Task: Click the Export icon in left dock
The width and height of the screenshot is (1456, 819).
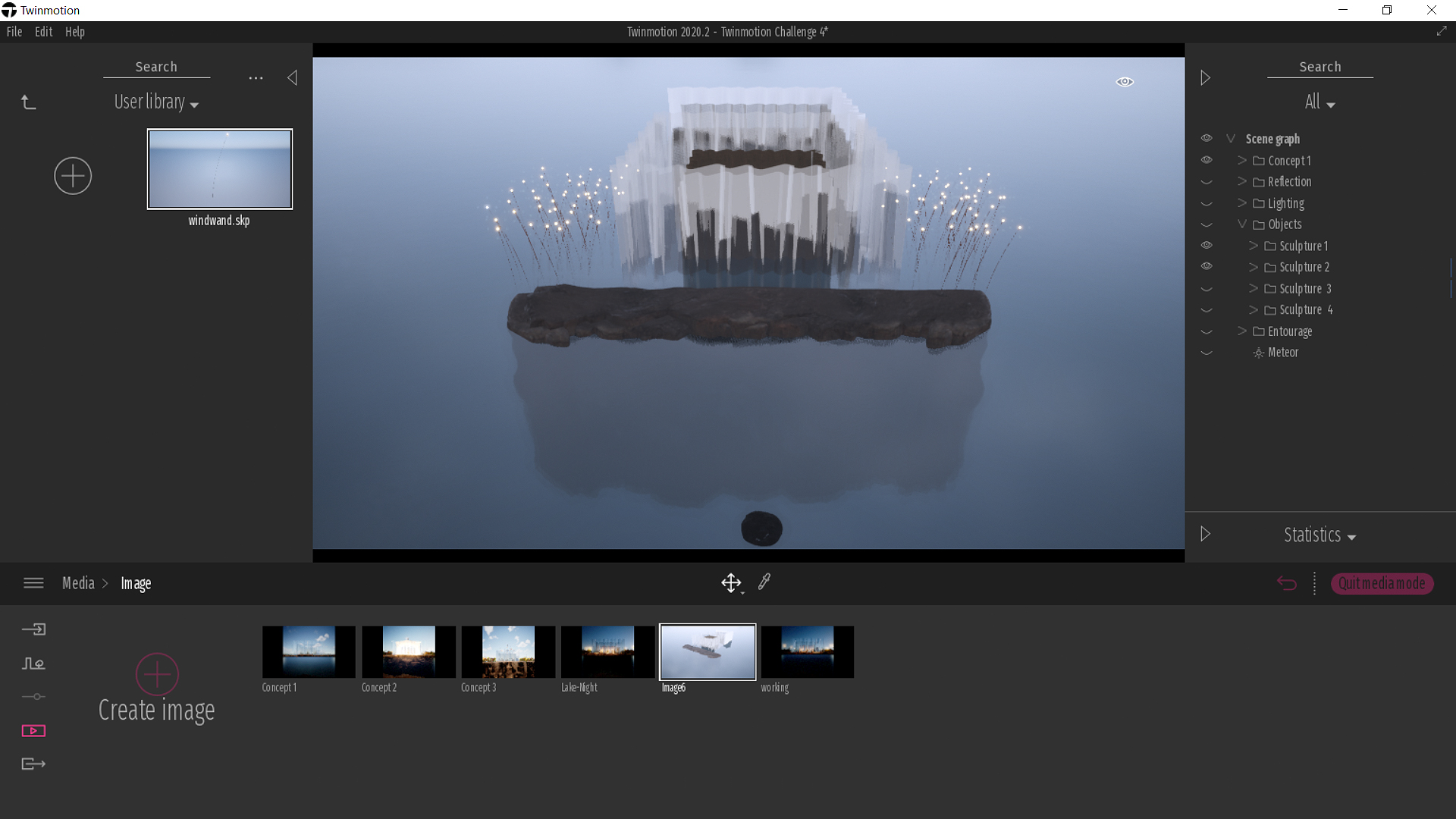Action: click(33, 764)
